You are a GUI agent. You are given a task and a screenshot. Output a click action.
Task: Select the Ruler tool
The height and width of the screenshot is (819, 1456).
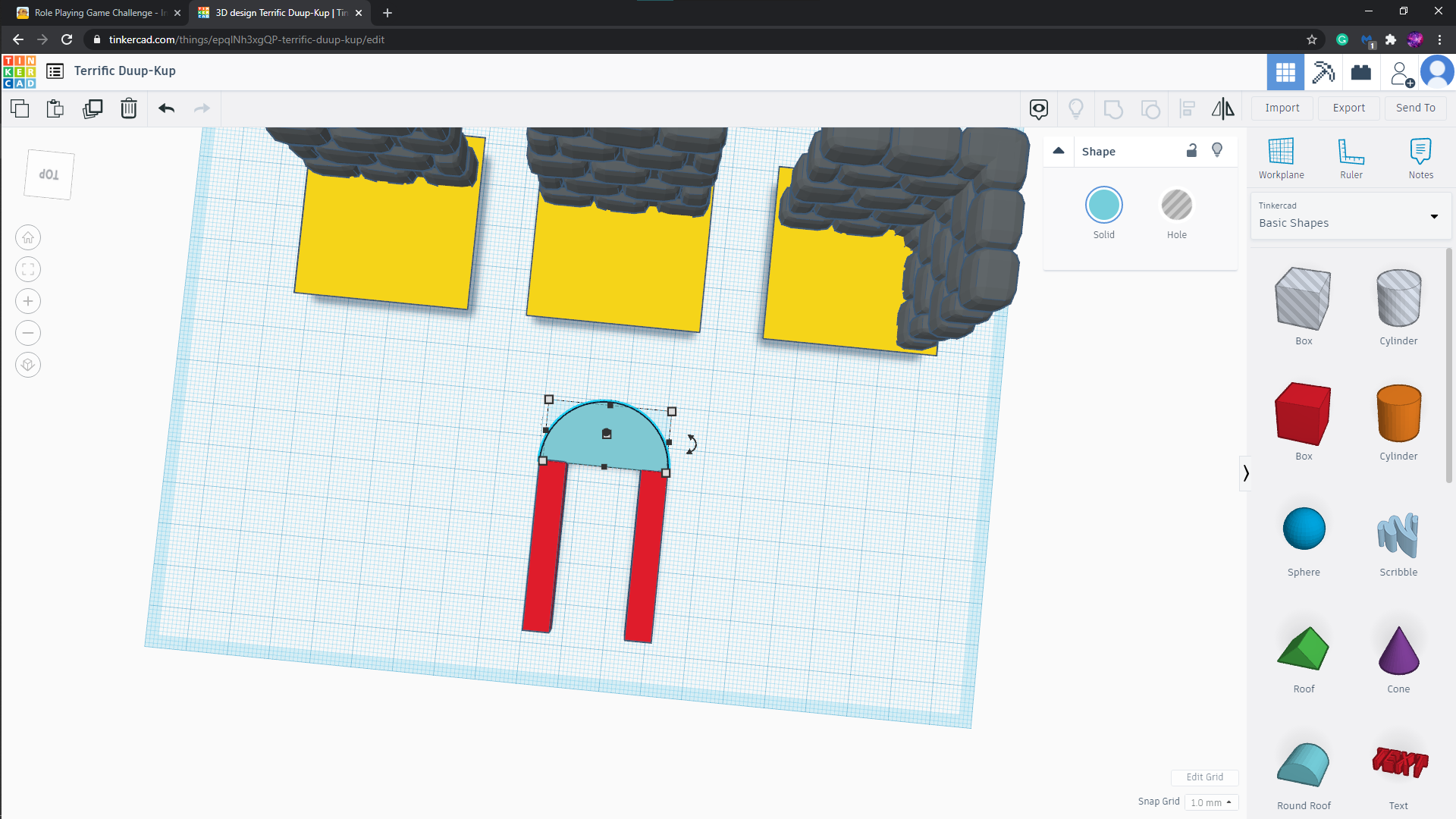(x=1351, y=158)
